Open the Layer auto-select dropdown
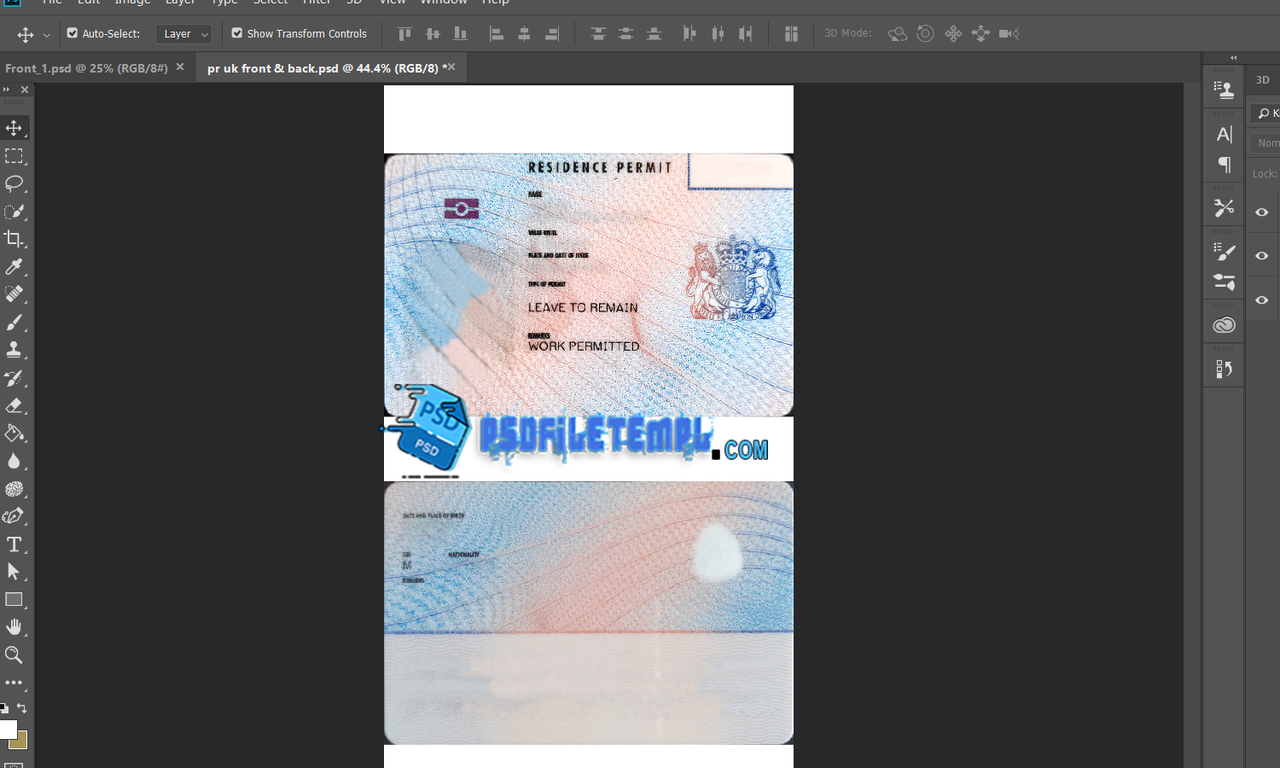The image size is (1280, 768). tap(184, 34)
